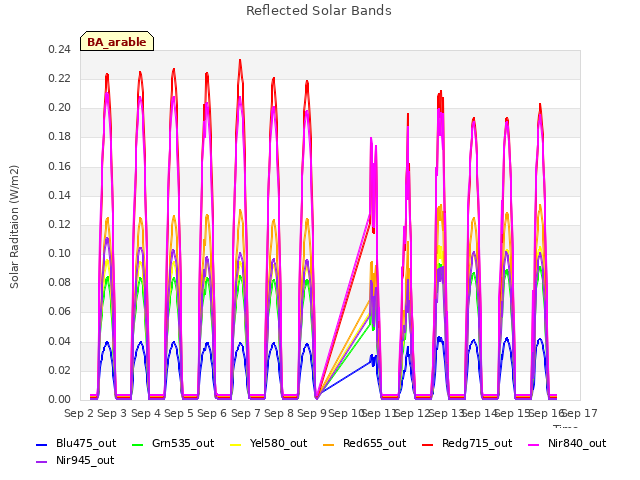640x480 pixels.
Task: Click the 0.20 y-axis tick label
Action: [59, 108]
